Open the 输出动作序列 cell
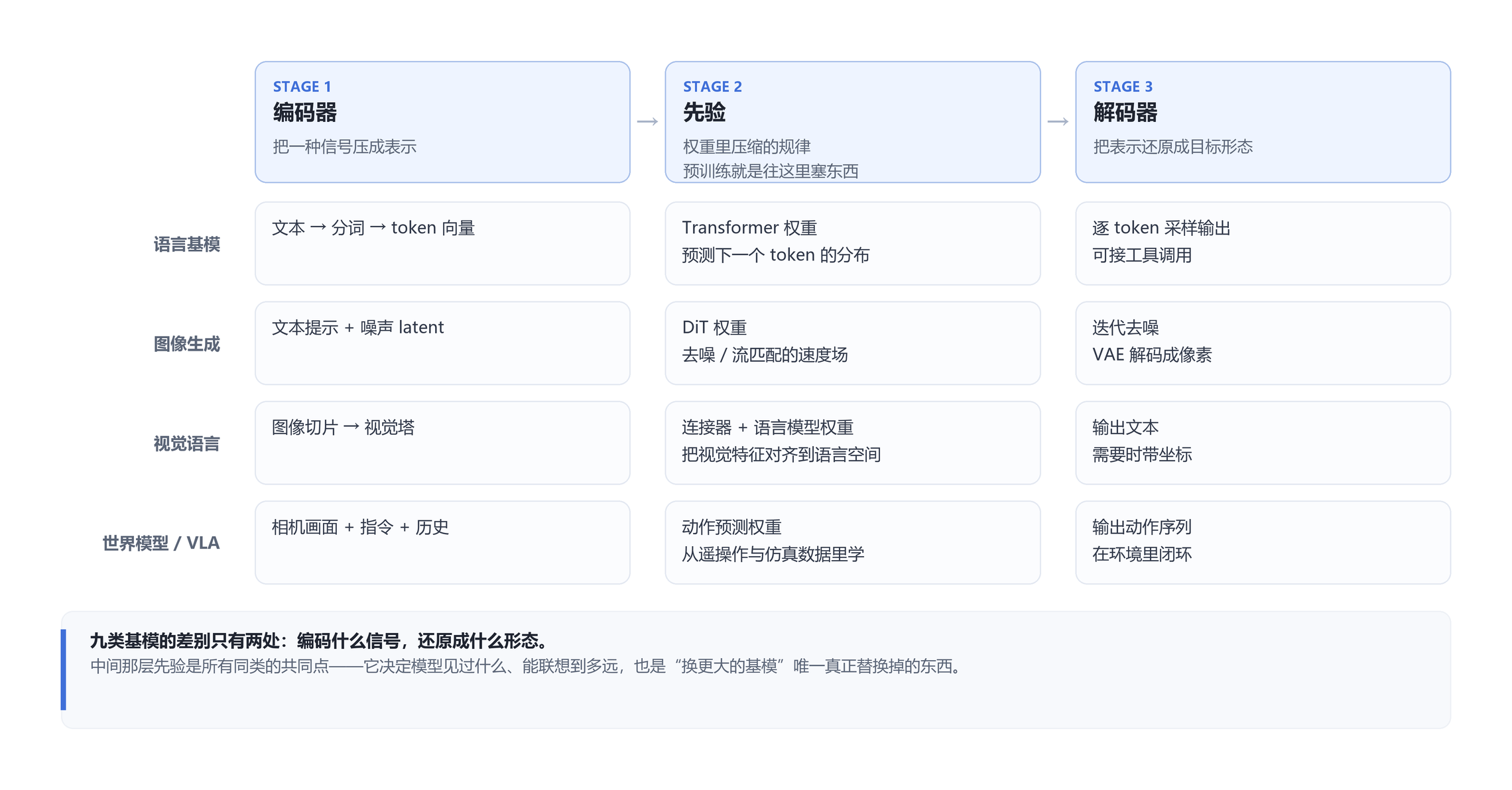Viewport: 1512px width, 790px height. [x=1263, y=542]
